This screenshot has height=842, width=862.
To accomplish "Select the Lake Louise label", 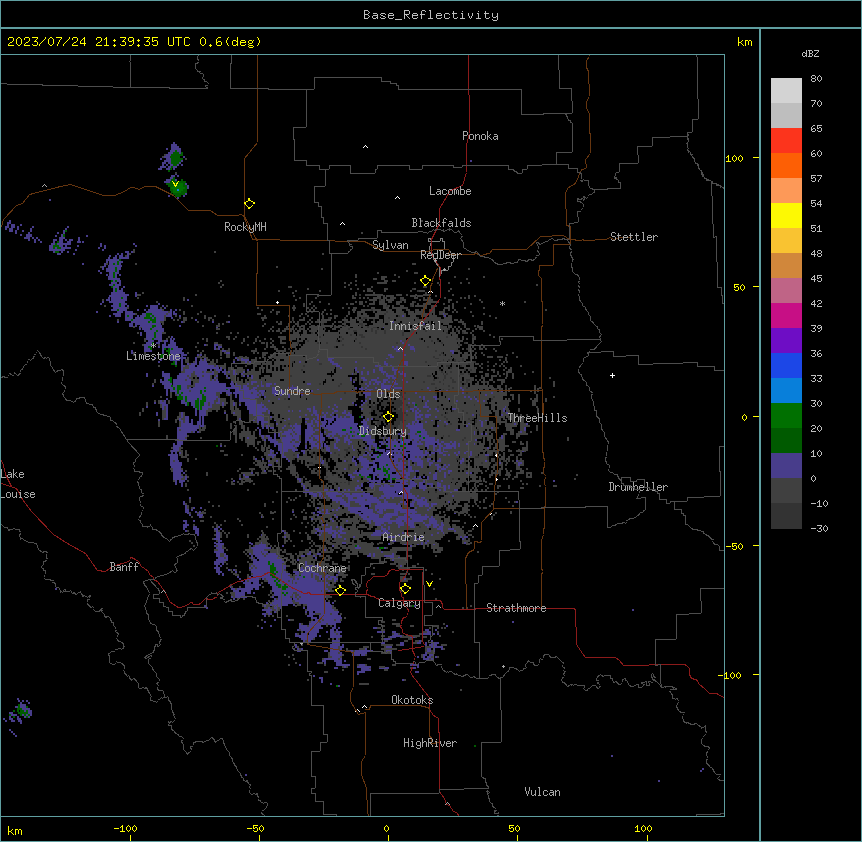I will tap(18, 484).
